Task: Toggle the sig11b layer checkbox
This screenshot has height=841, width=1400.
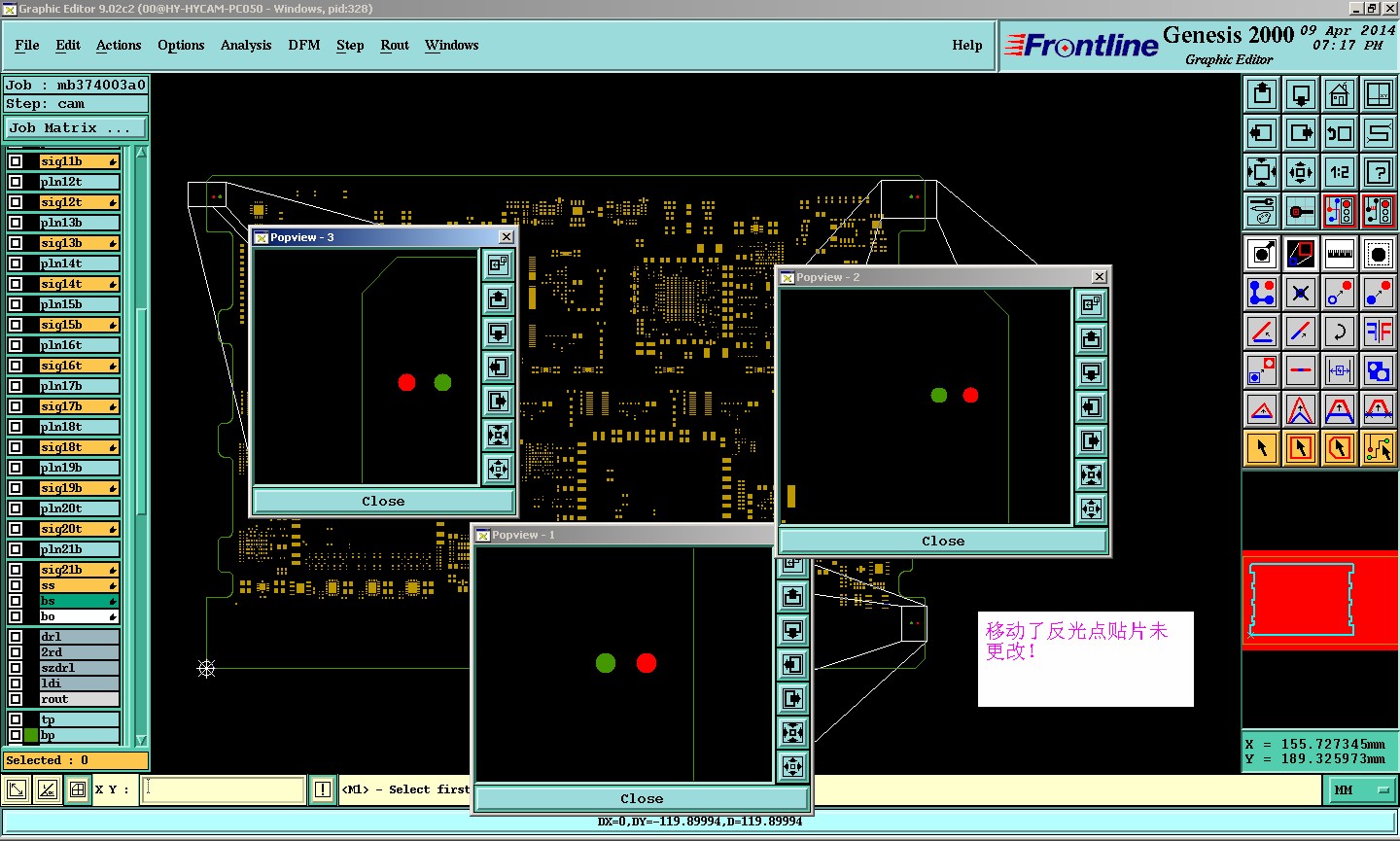Action: [16, 161]
